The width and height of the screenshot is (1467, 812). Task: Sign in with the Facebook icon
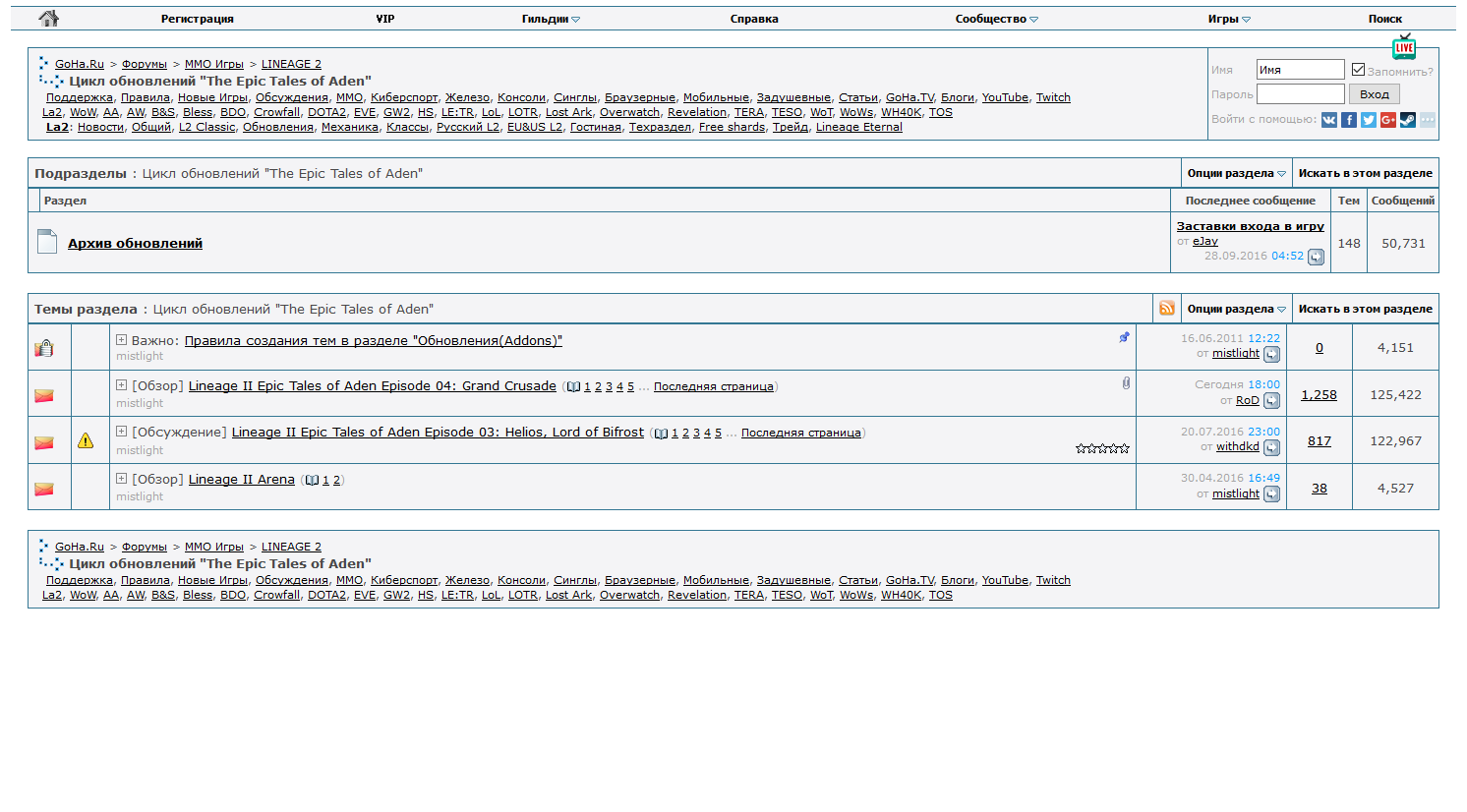click(1349, 120)
